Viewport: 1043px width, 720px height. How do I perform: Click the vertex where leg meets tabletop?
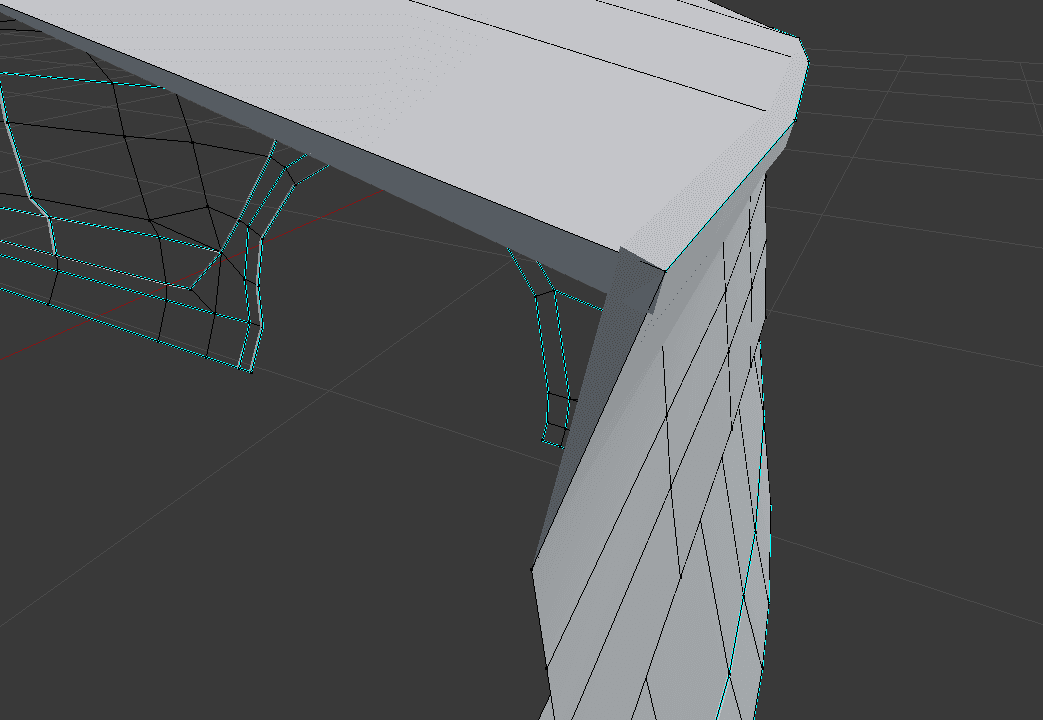pos(667,270)
